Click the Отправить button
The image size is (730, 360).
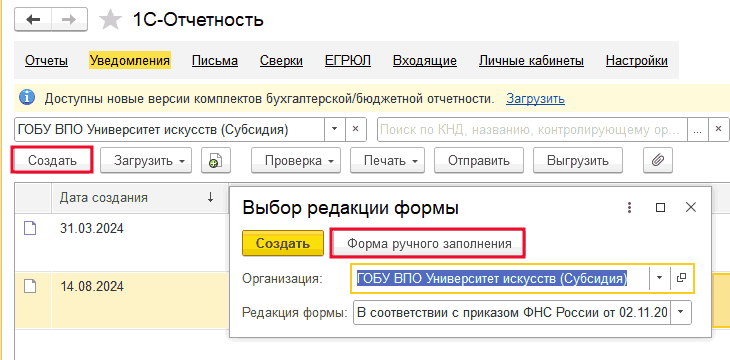pyautogui.click(x=479, y=161)
